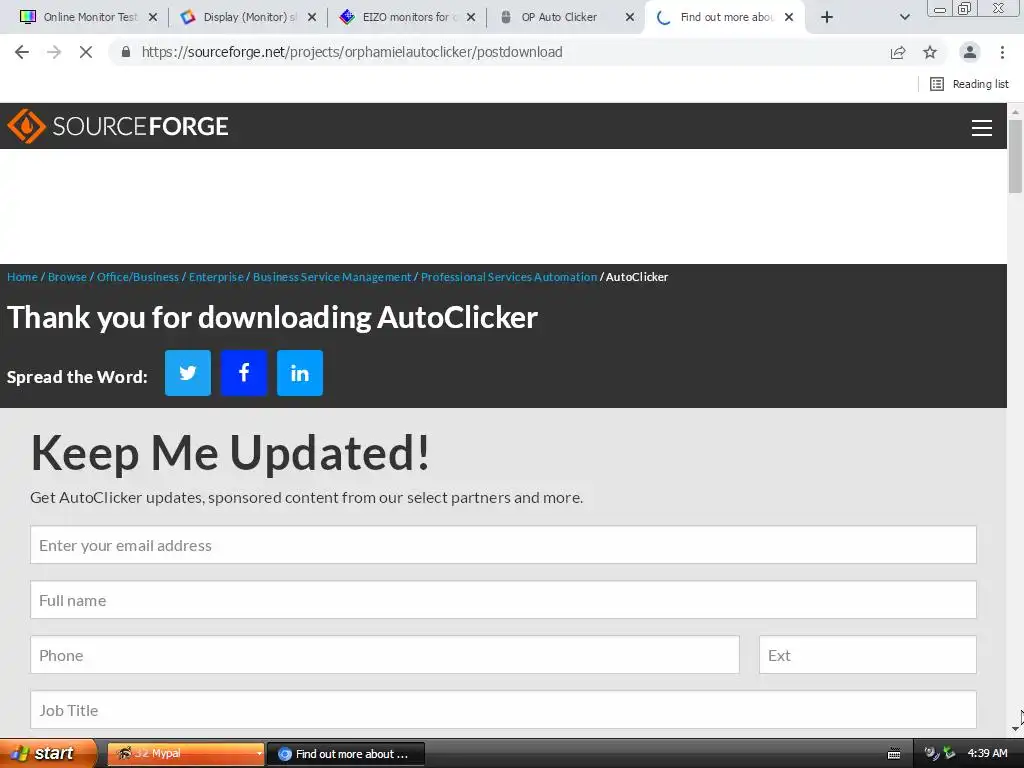Open the Browse breadcrumb link
The image size is (1024, 768).
(67, 277)
